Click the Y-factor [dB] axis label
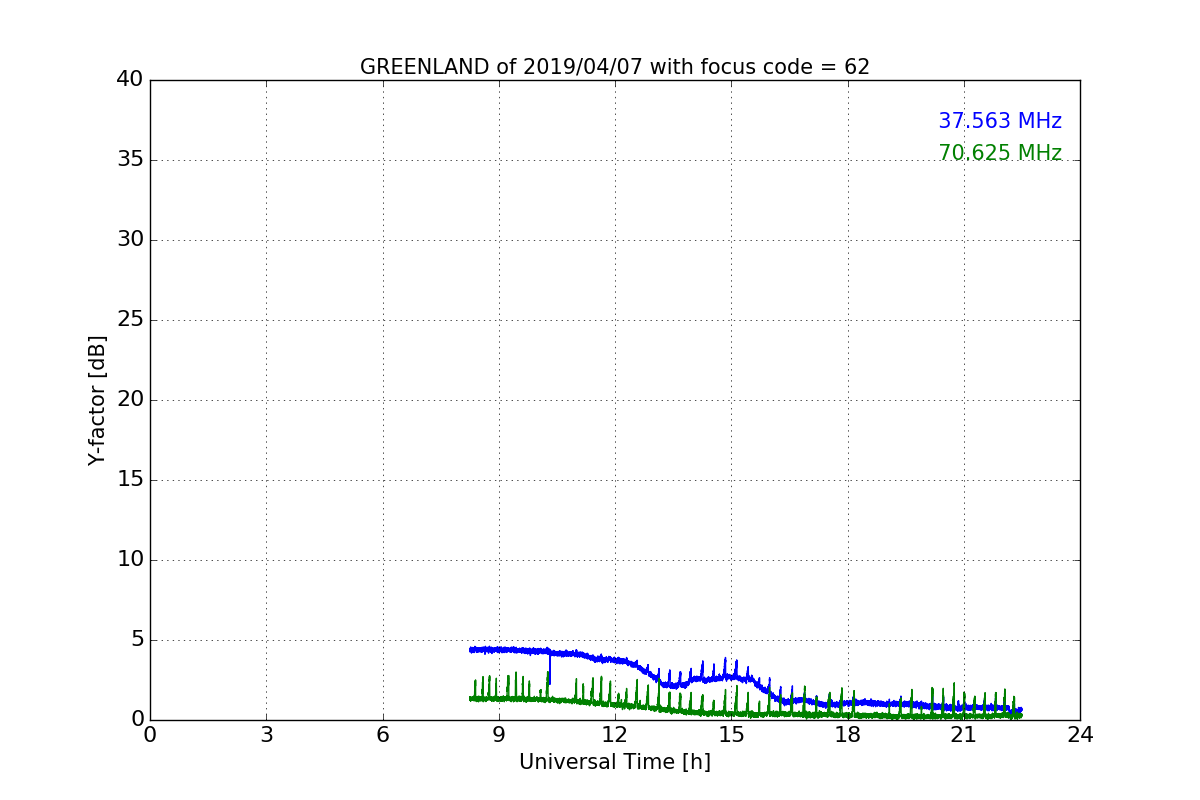This screenshot has height=800, width=1200. (x=97, y=400)
